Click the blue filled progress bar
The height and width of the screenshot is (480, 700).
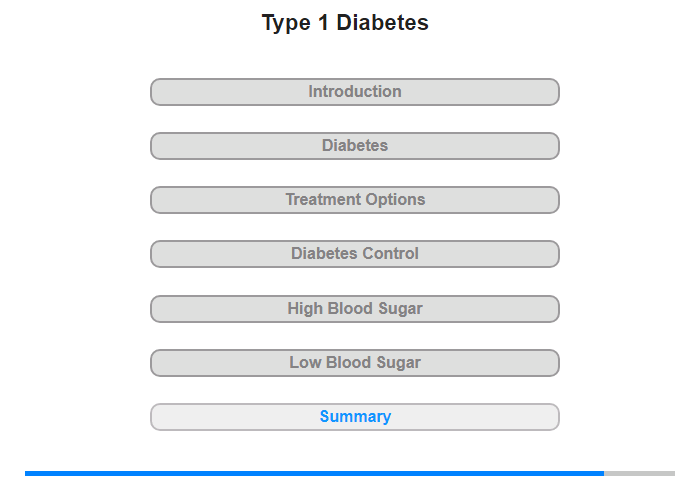[314, 473]
